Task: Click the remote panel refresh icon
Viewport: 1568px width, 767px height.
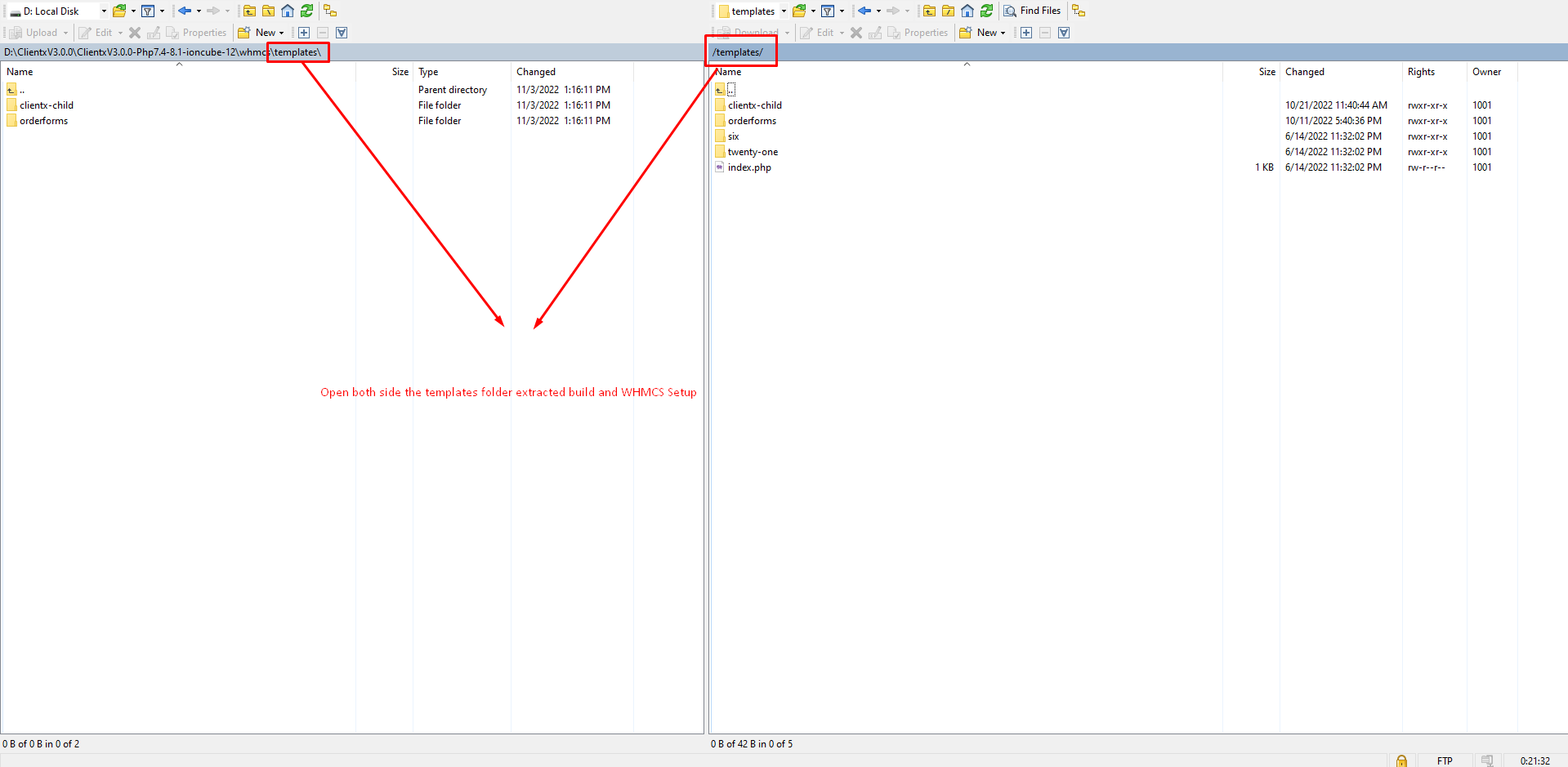Action: [986, 11]
